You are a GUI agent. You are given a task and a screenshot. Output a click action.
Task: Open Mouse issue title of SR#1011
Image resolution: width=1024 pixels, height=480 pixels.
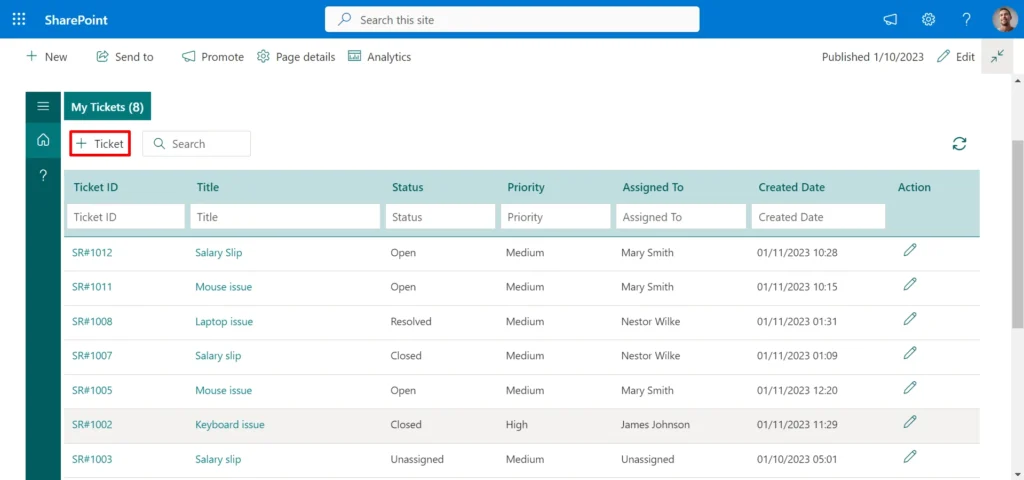(223, 287)
